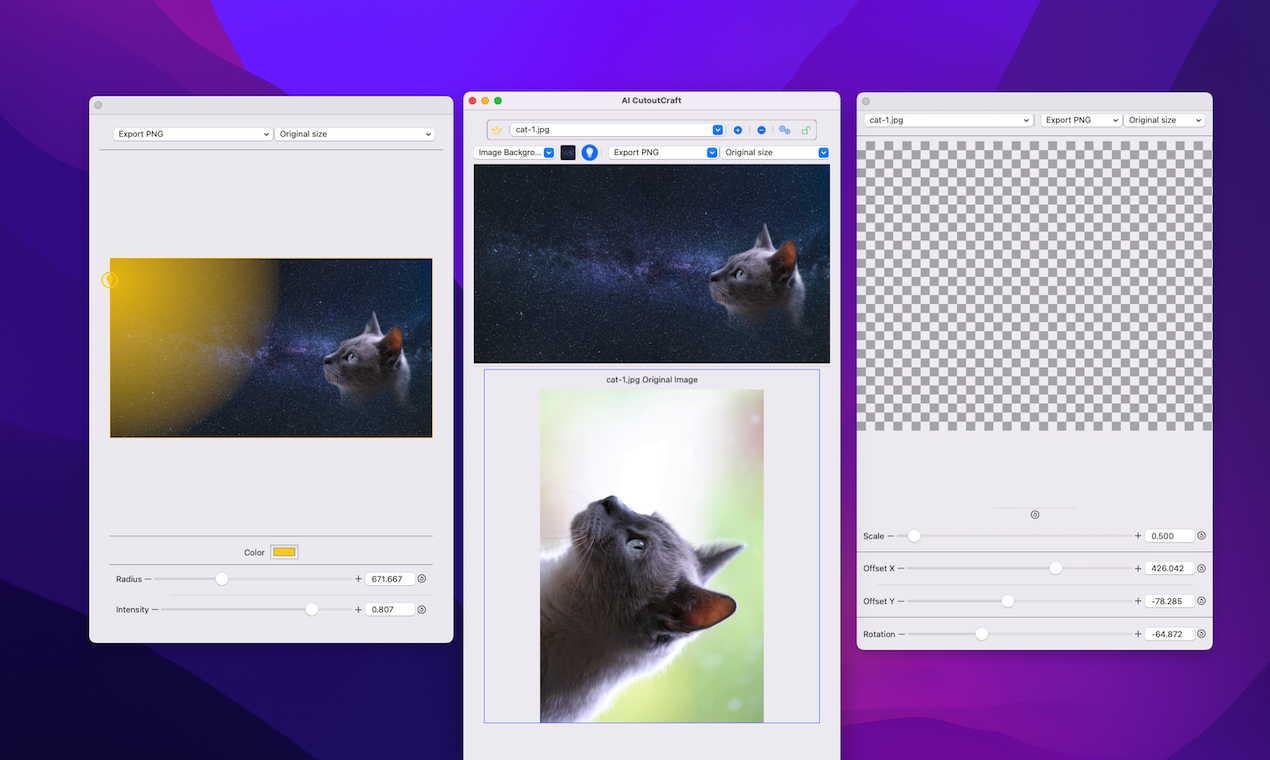
Task: Click the "cat-1.jpg Original Image" label
Action: click(652, 380)
